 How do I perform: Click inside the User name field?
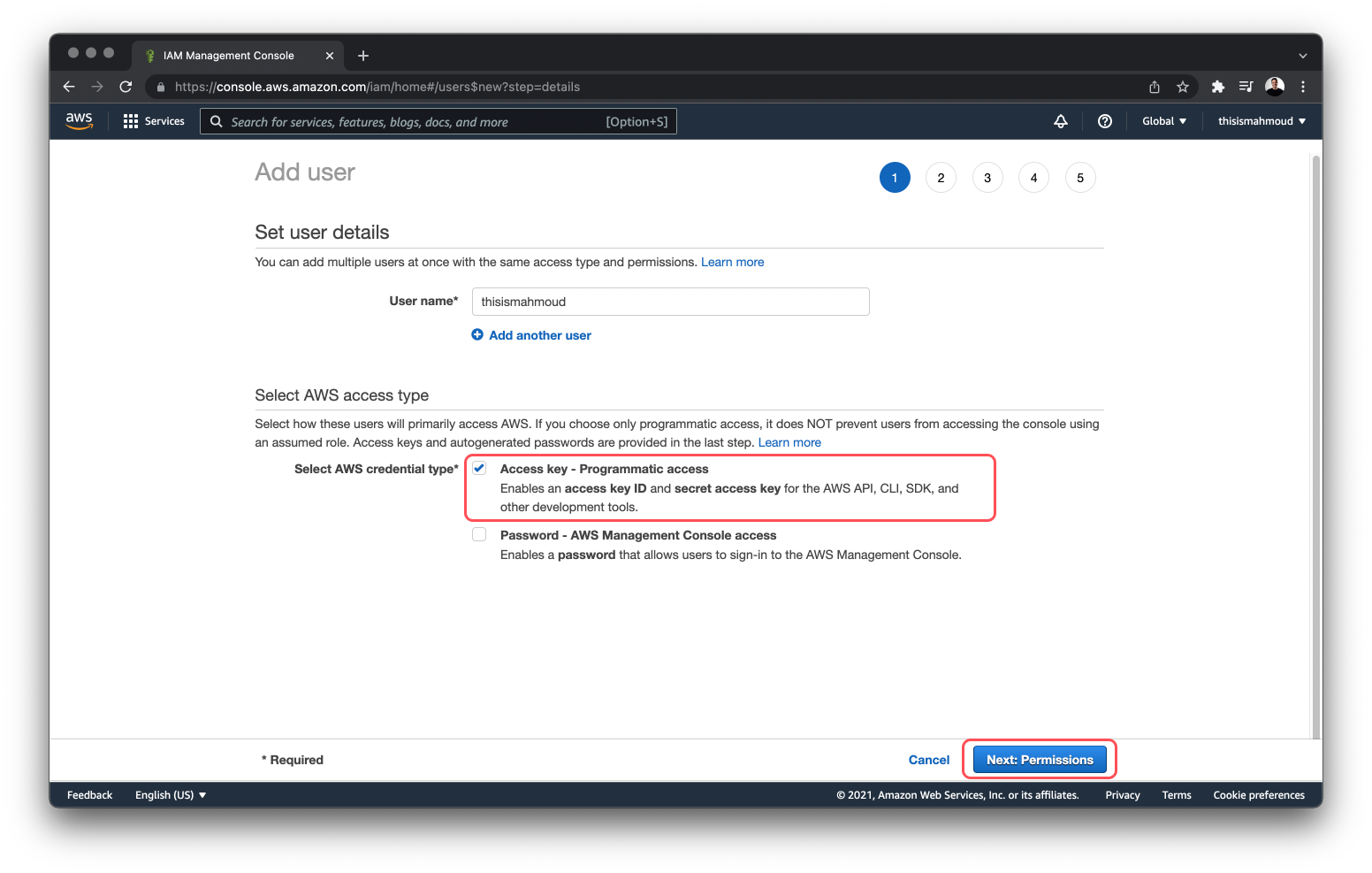670,302
